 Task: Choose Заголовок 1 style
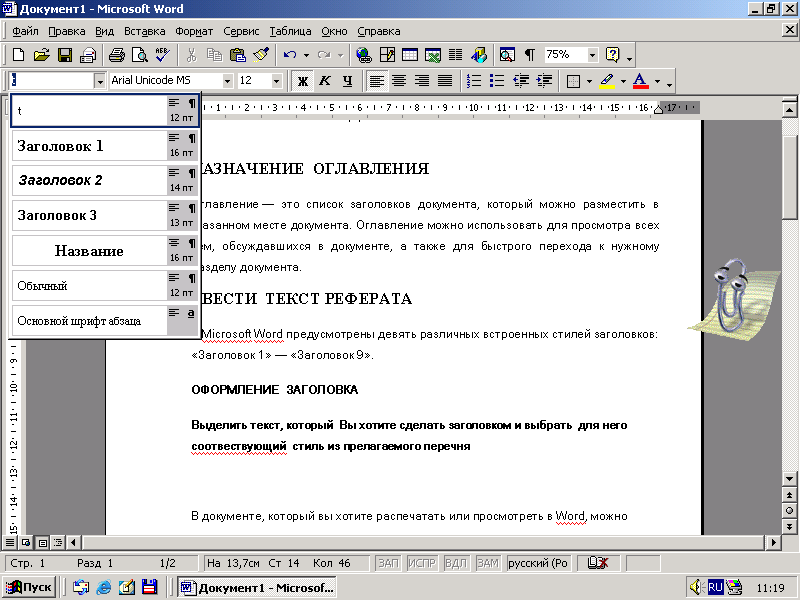click(x=105, y=146)
